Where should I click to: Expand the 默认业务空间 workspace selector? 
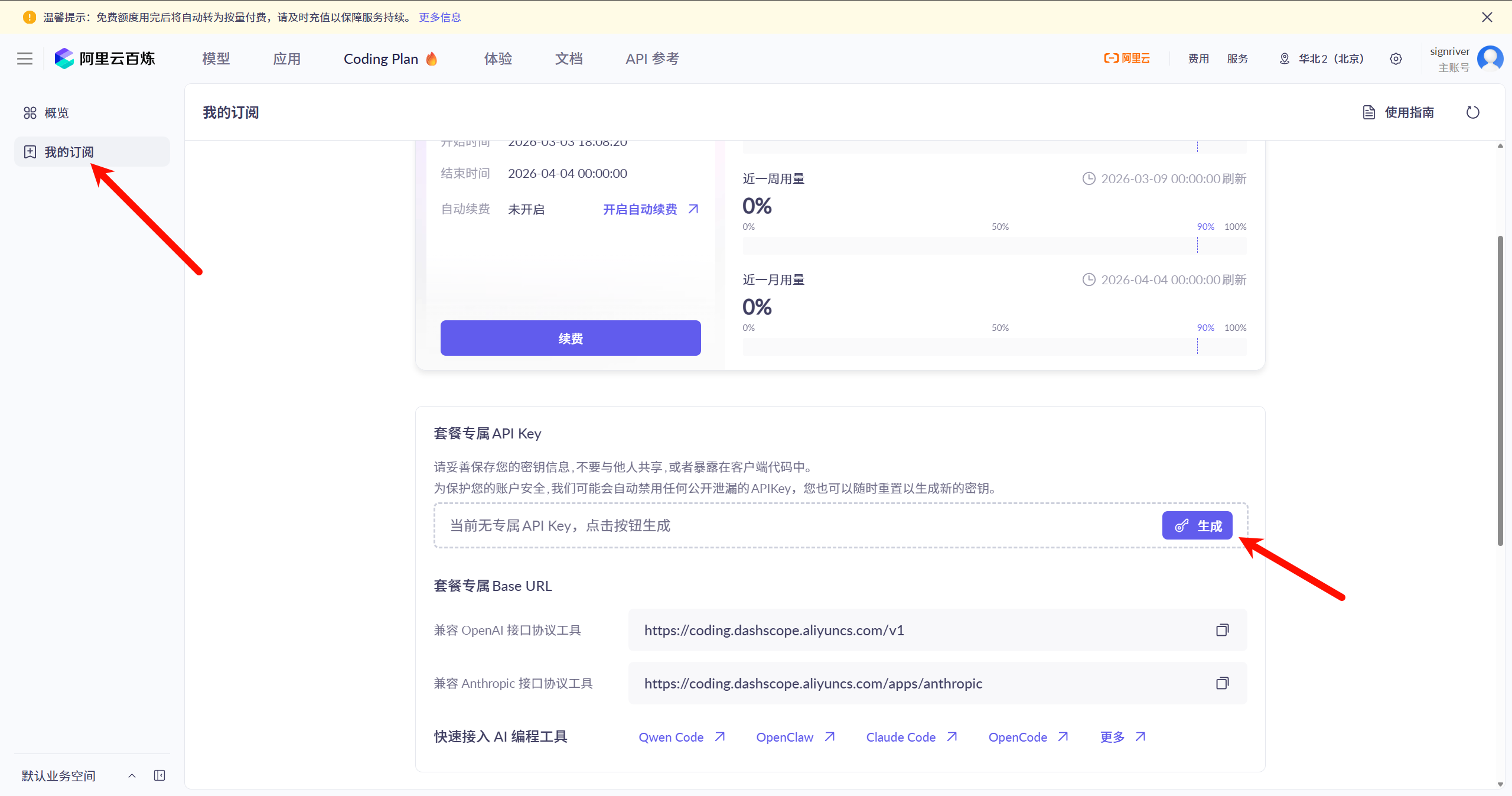[x=79, y=776]
